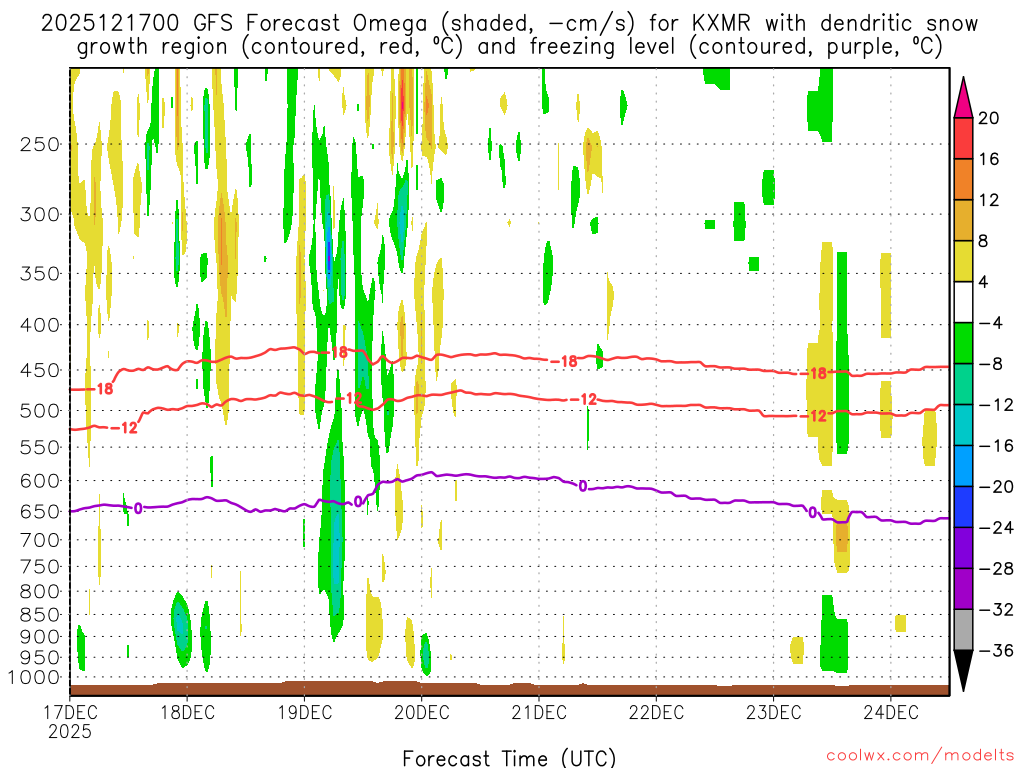Click the 350 pressure level label
This screenshot has width=1024, height=768.
click(x=40, y=274)
